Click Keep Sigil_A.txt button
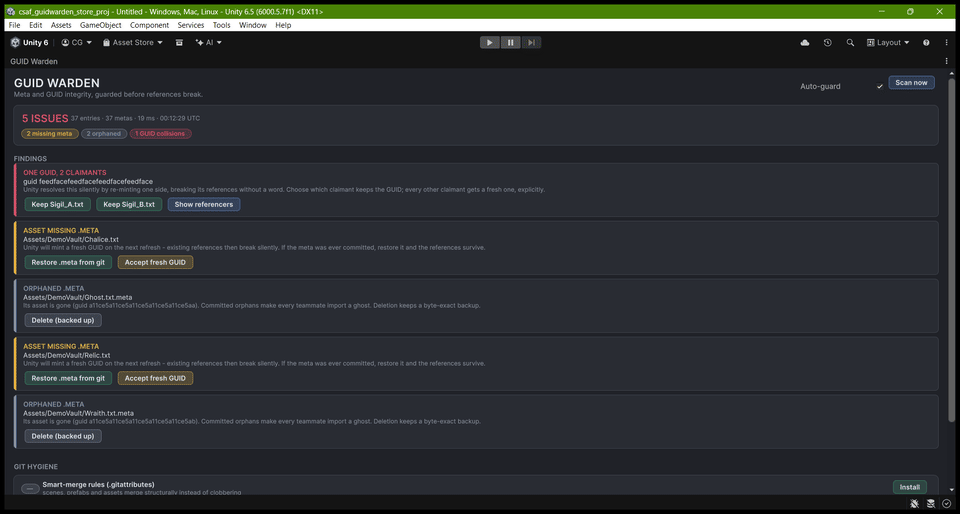 (x=58, y=204)
